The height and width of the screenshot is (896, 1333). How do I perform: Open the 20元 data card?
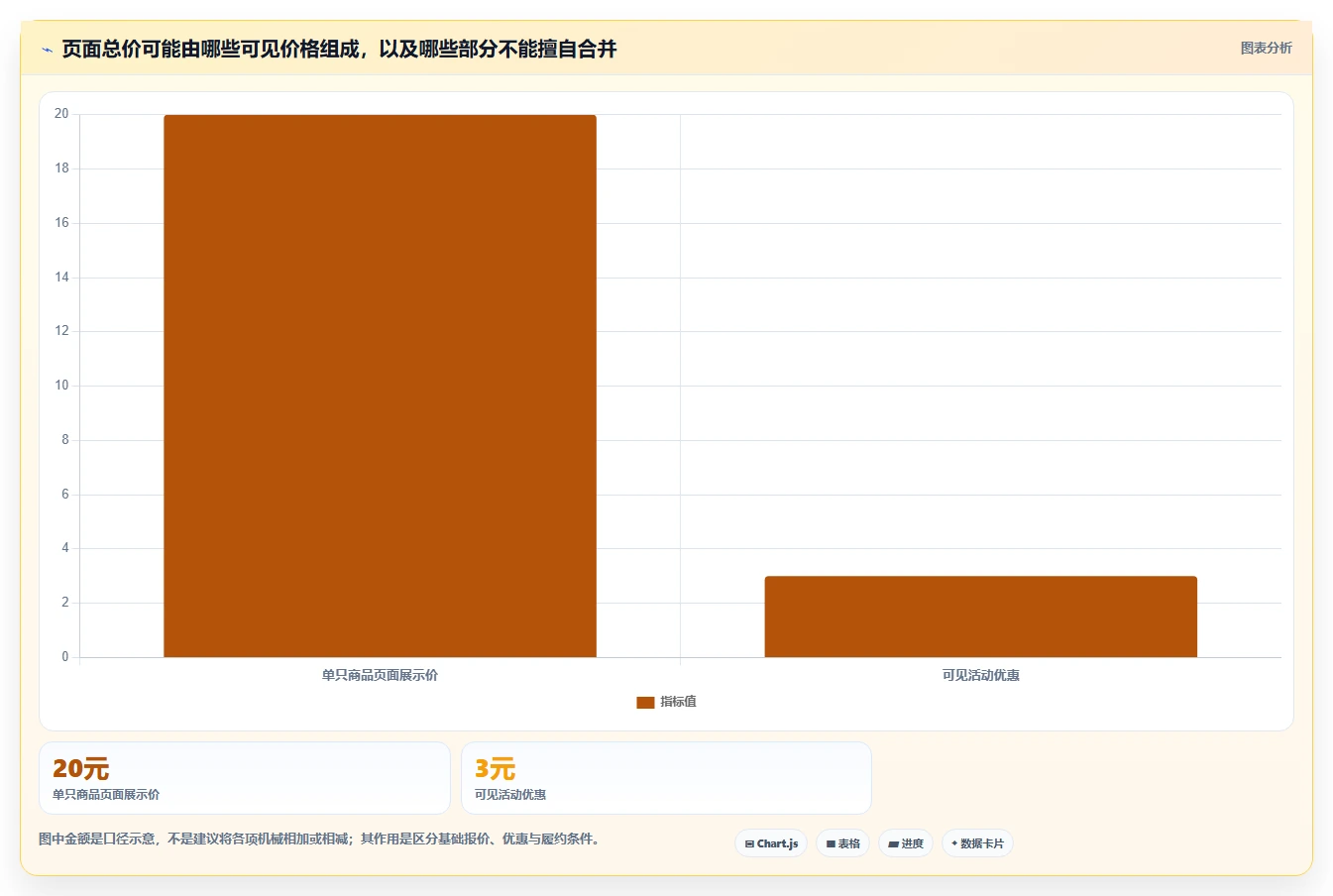[x=245, y=778]
